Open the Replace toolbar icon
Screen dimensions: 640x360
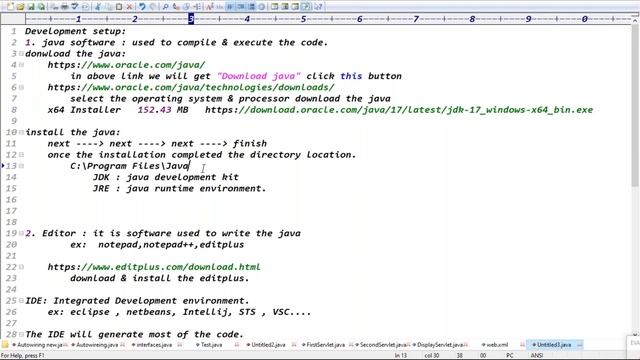(x=176, y=7)
